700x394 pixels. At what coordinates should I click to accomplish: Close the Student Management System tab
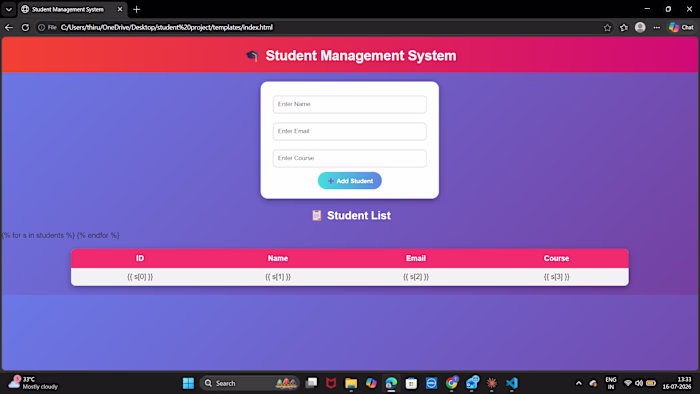120,9
